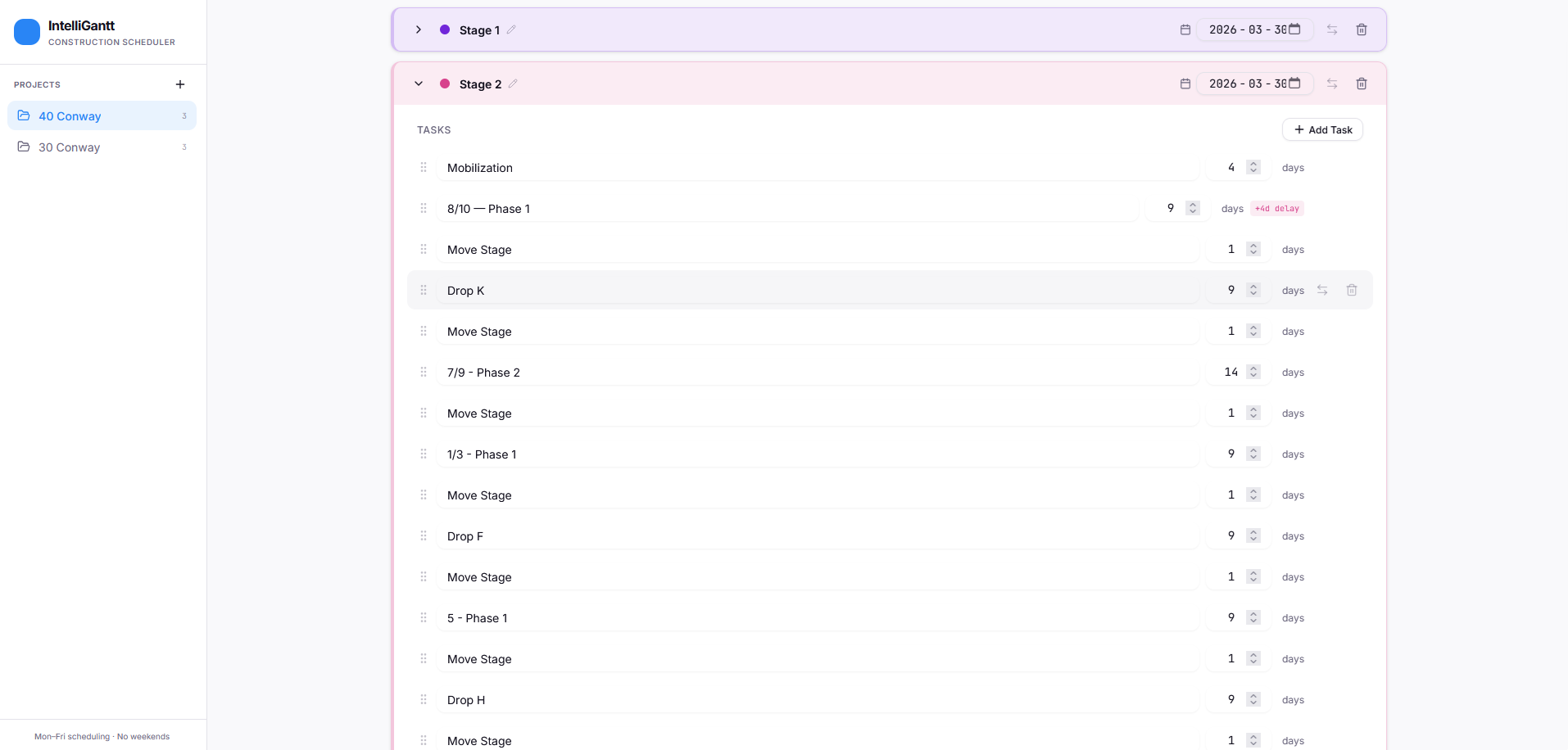Click drag handle of Mobilization task
The height and width of the screenshot is (750, 1568).
tap(424, 167)
